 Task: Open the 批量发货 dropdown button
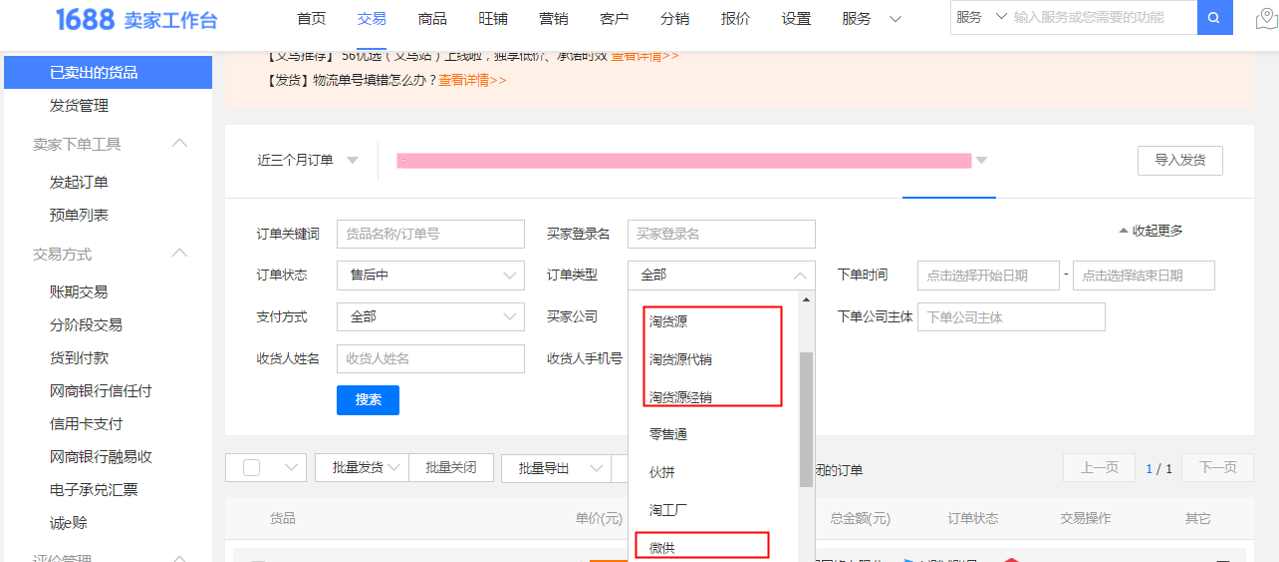point(362,467)
